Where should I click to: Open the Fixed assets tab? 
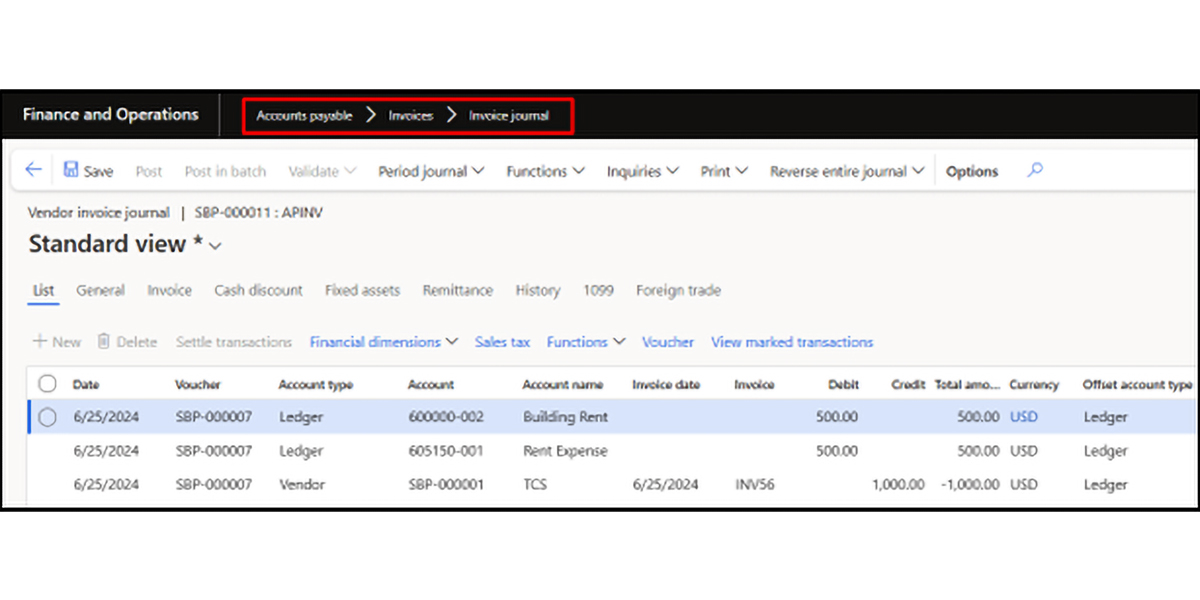tap(362, 290)
